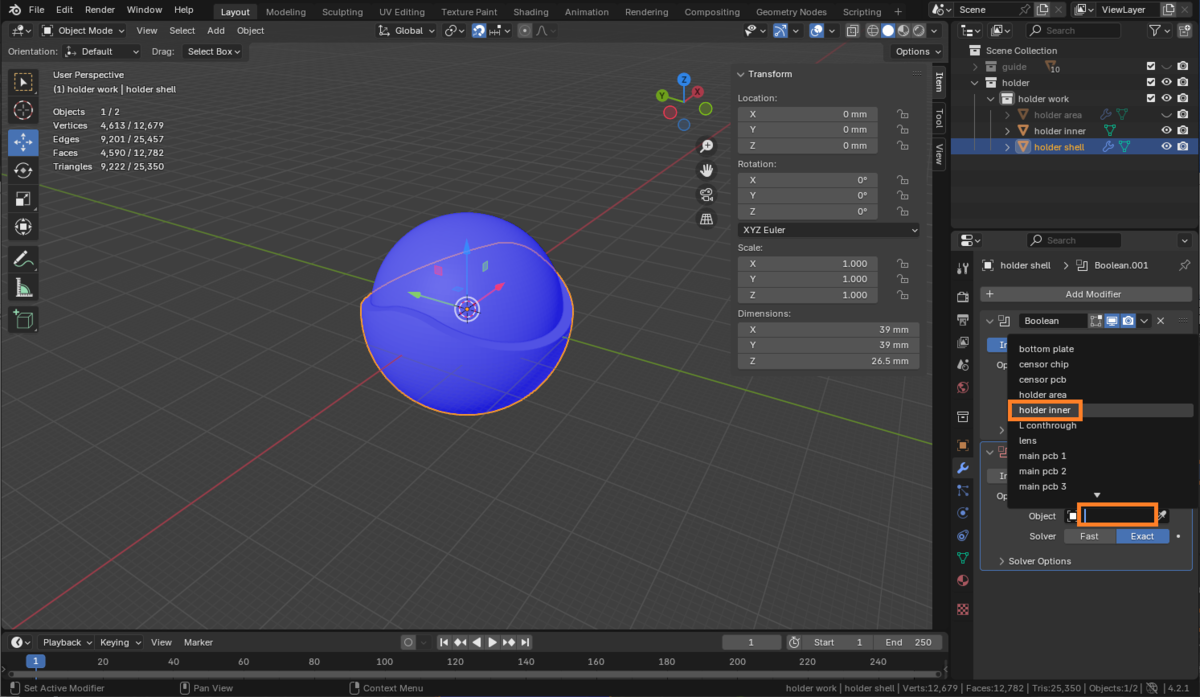Open the Modifiers wrench tab

pos(963,468)
